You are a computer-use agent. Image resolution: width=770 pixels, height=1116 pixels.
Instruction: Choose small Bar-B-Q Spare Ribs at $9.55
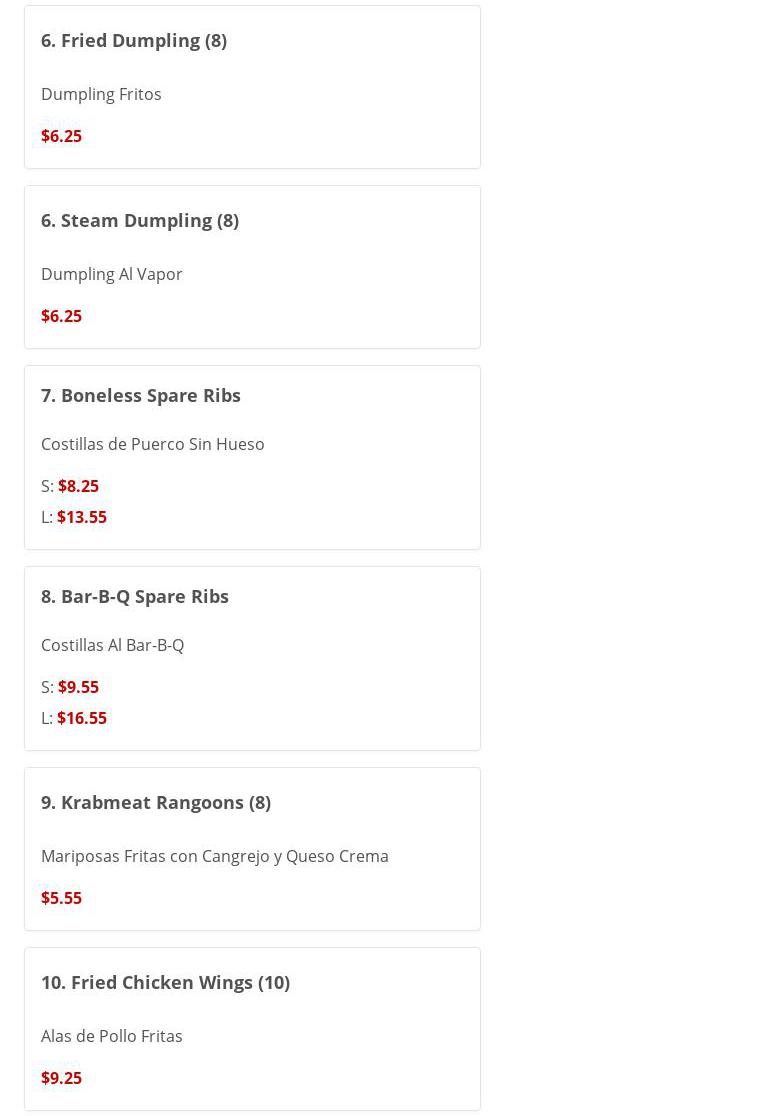pyautogui.click(x=78, y=687)
